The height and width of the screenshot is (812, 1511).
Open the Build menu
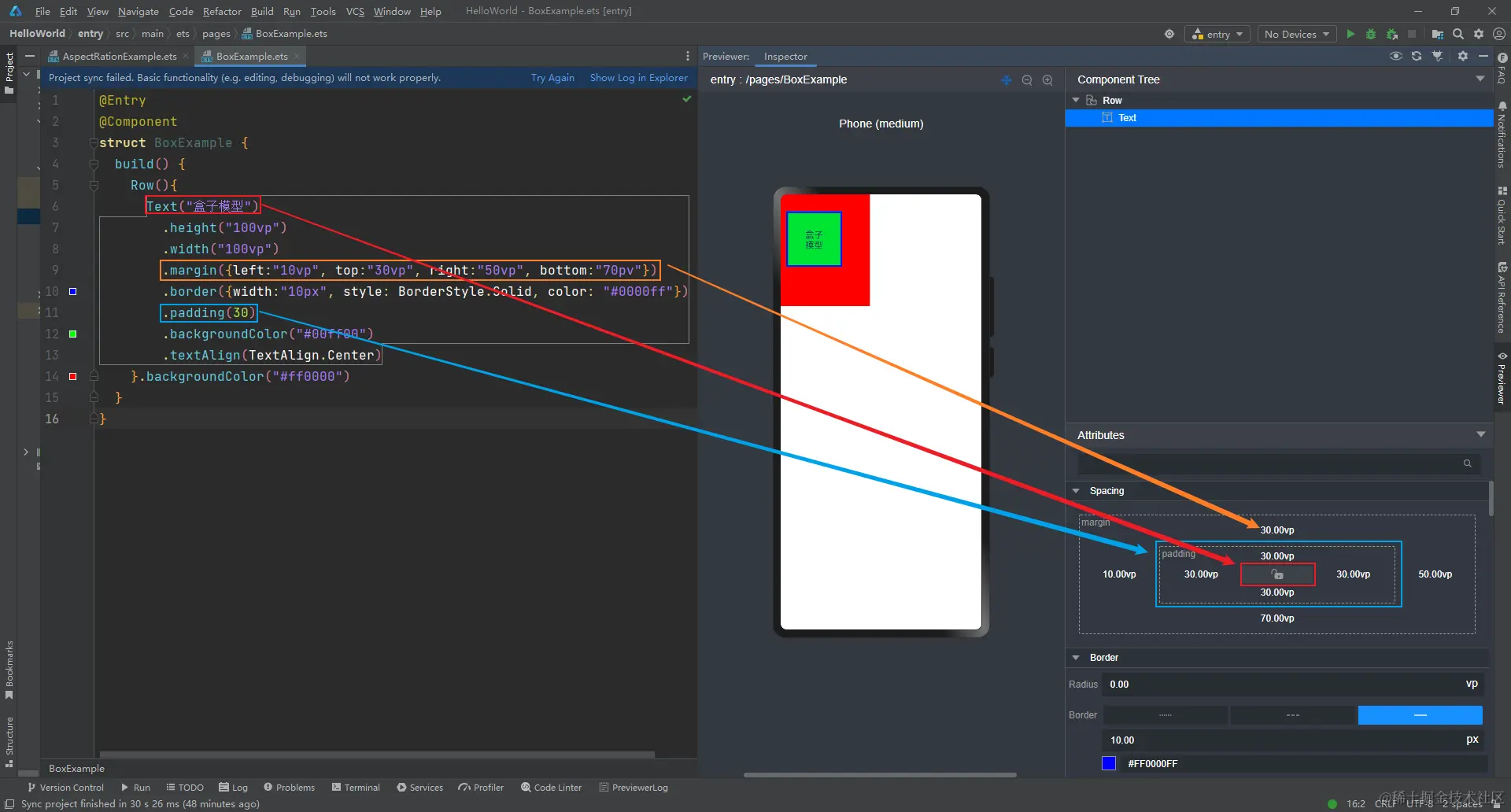tap(262, 11)
